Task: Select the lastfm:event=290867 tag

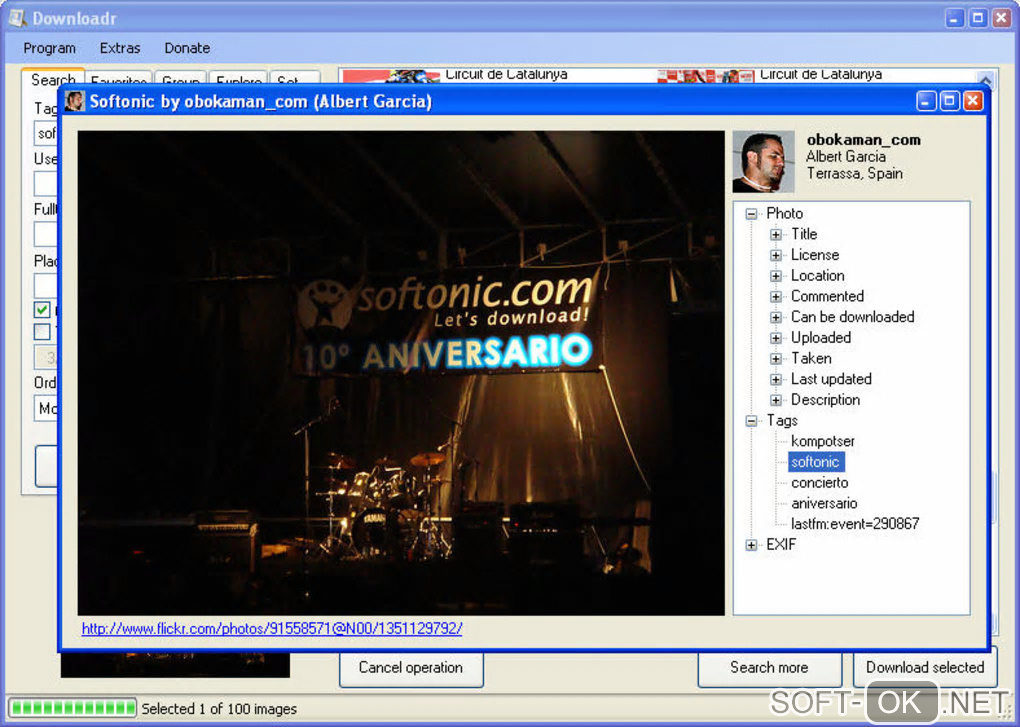Action: click(x=855, y=523)
